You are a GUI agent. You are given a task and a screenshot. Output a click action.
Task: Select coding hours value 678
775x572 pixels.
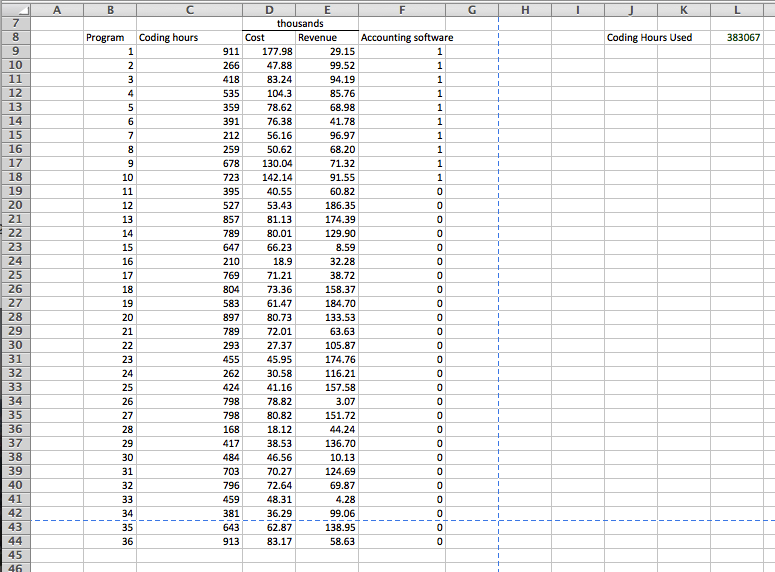coord(189,164)
